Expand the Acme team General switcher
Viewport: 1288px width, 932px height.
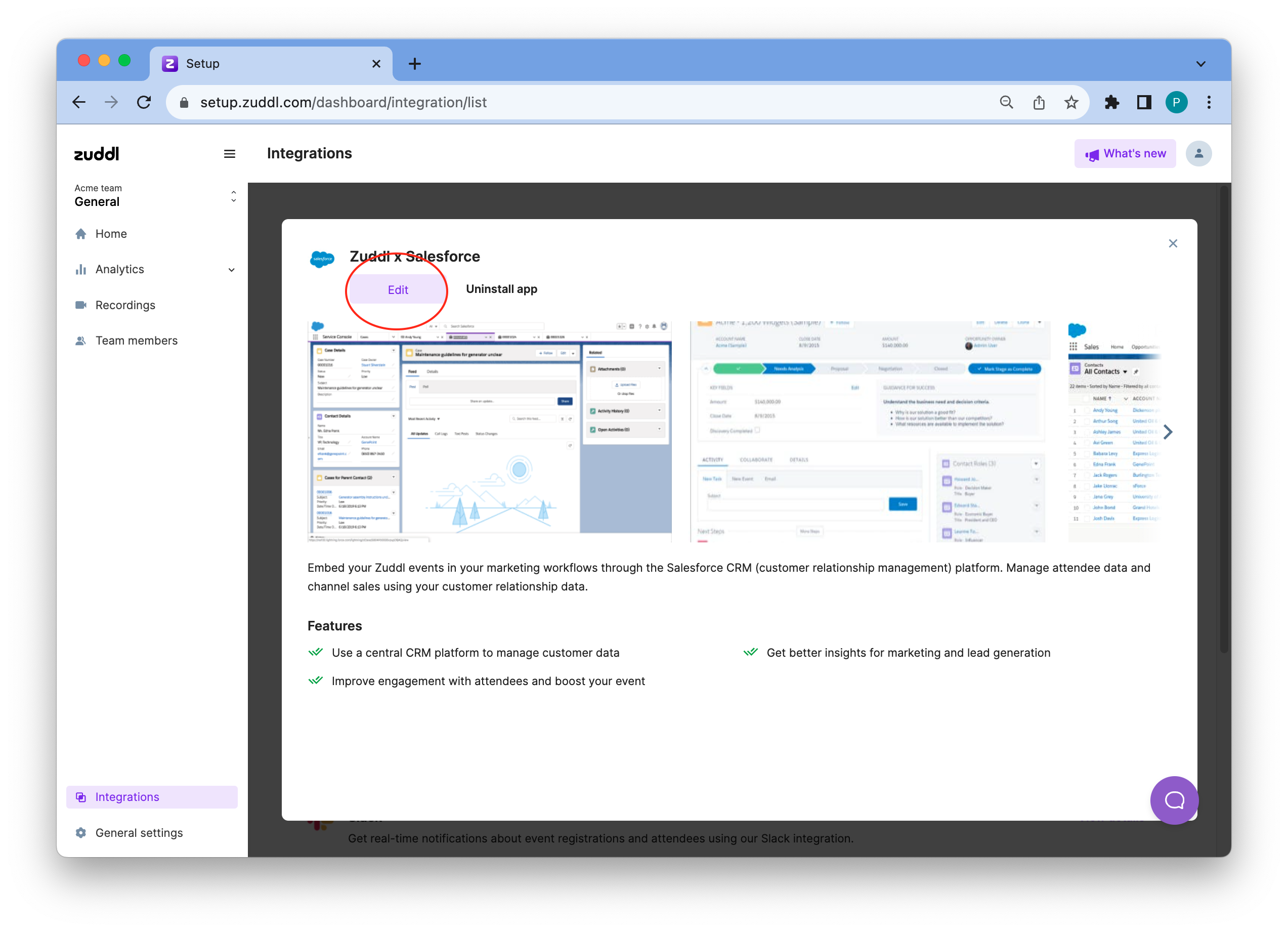pyautogui.click(x=233, y=196)
